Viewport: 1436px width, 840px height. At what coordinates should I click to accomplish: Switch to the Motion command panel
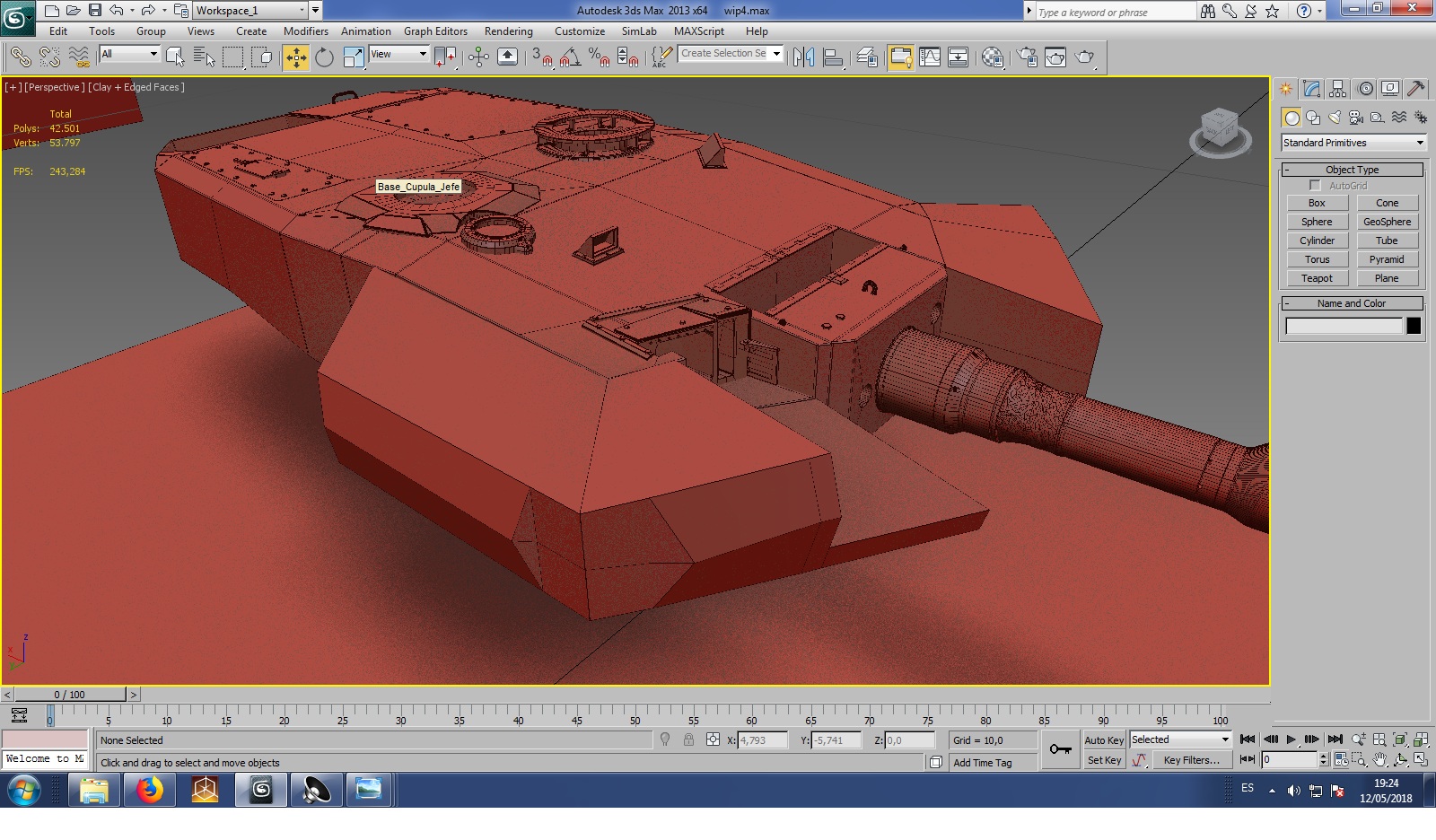pos(1365,89)
